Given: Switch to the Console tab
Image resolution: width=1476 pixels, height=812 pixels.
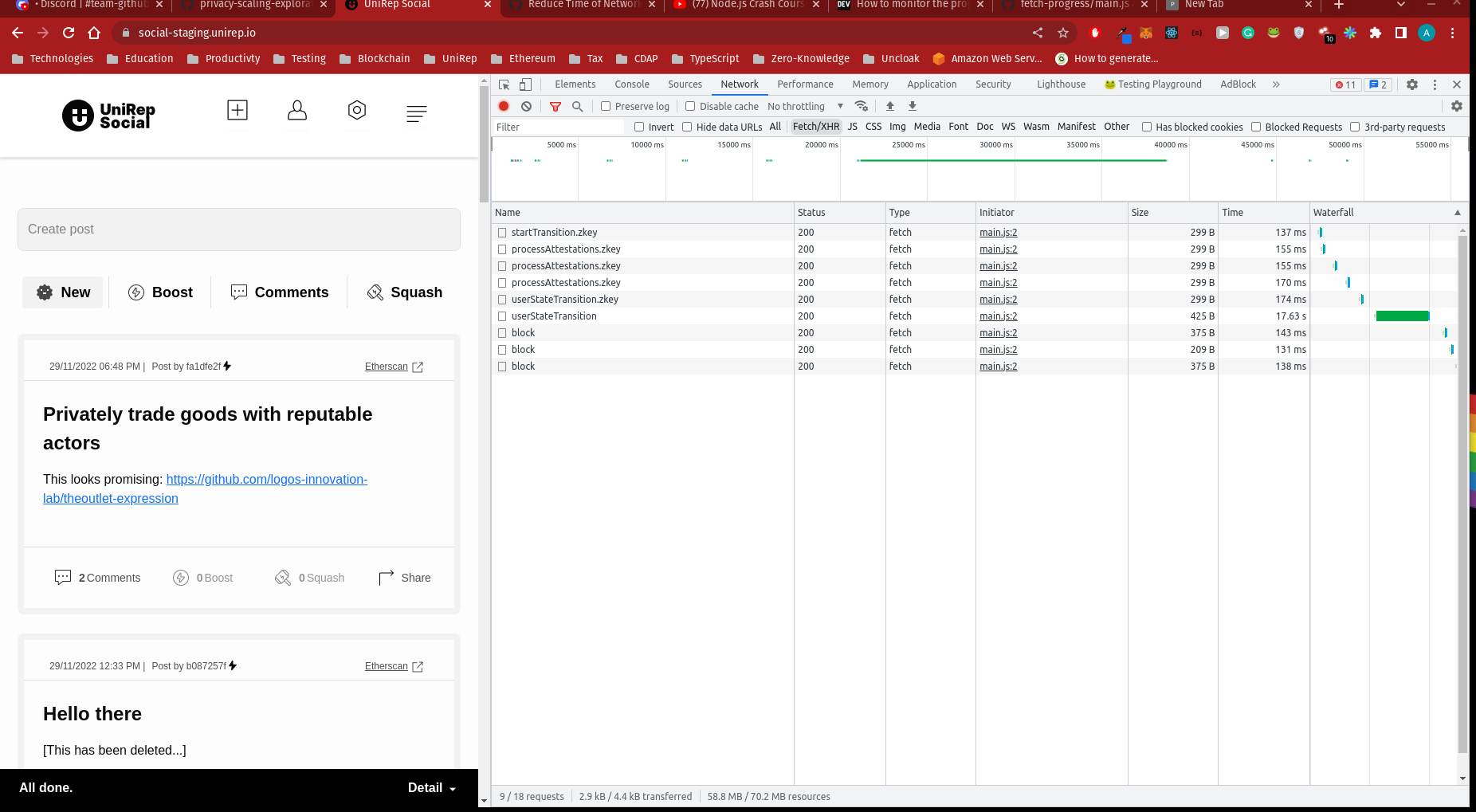Looking at the screenshot, I should click(x=631, y=84).
